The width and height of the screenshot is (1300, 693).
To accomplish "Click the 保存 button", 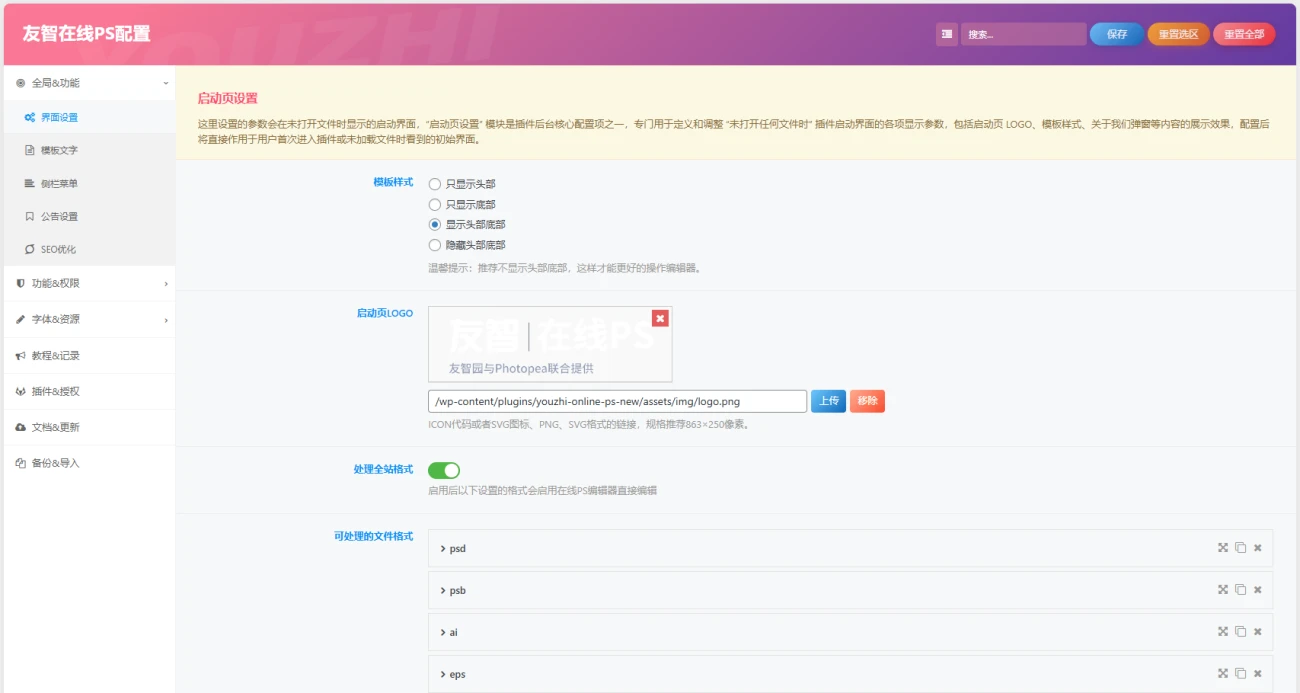I will click(1115, 33).
